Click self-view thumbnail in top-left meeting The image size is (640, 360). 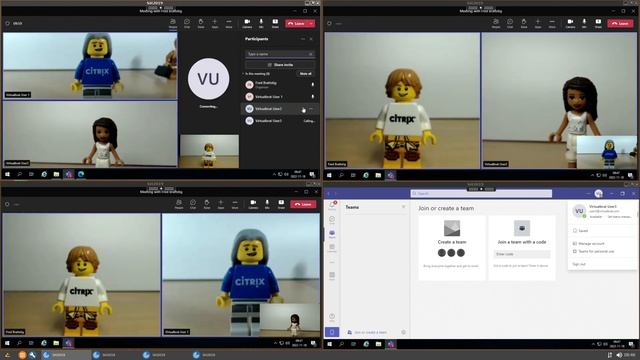click(x=209, y=151)
